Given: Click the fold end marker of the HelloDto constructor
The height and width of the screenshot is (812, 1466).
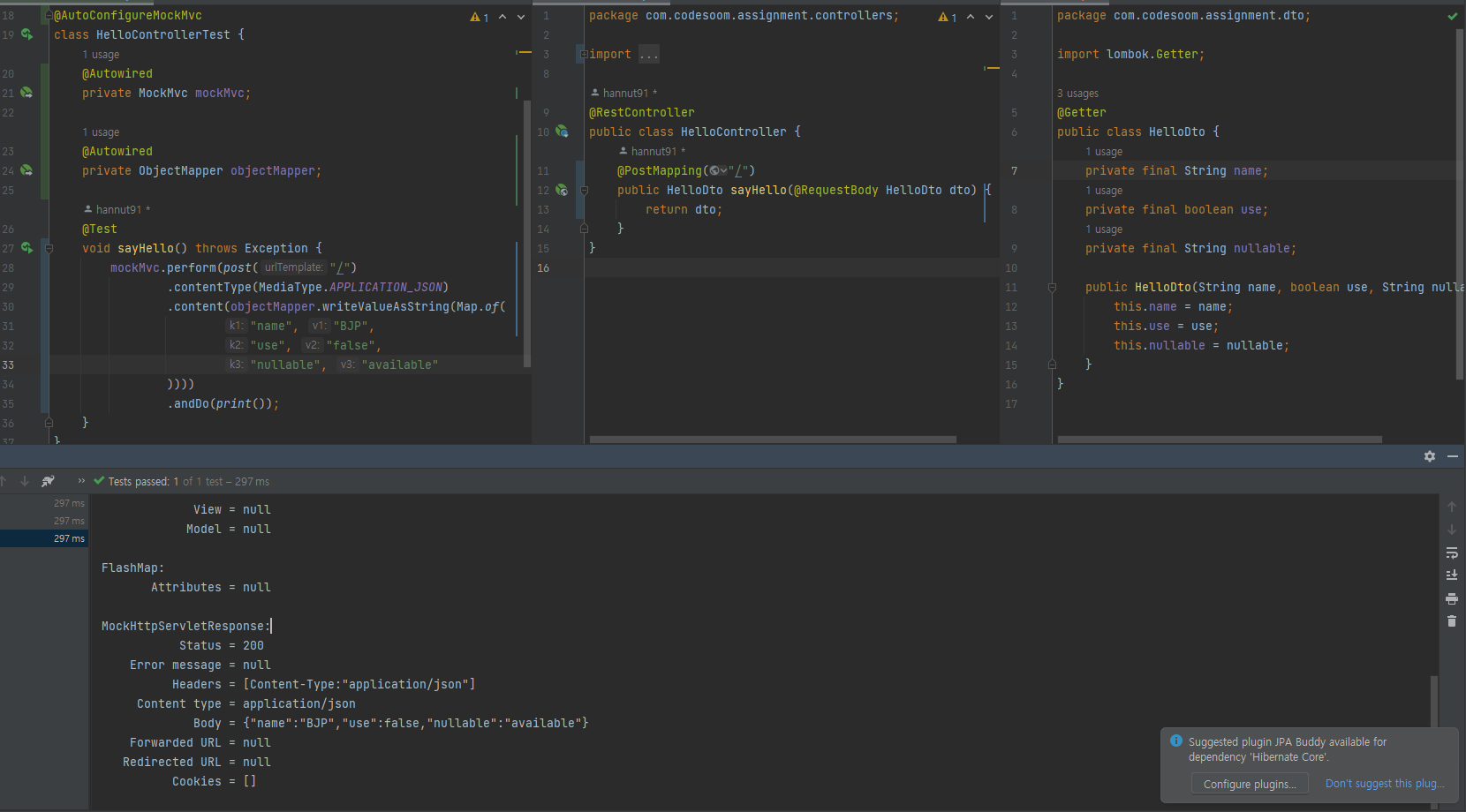Looking at the screenshot, I should [x=1052, y=365].
